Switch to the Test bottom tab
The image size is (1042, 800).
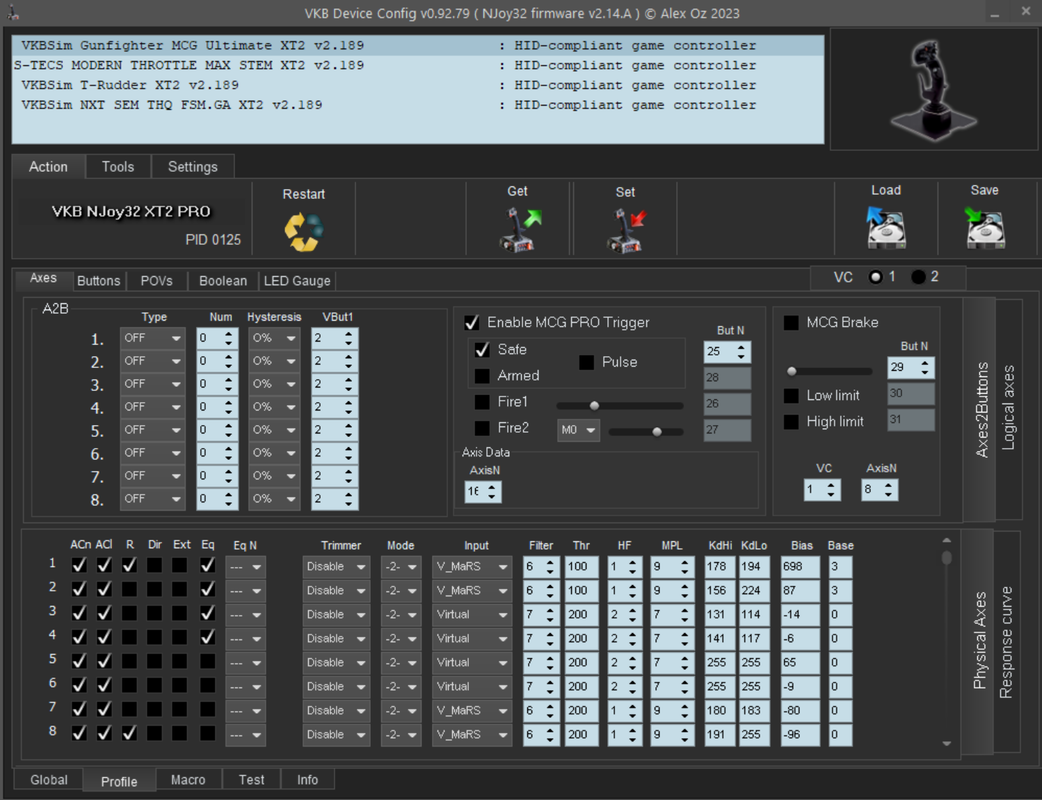pos(251,780)
